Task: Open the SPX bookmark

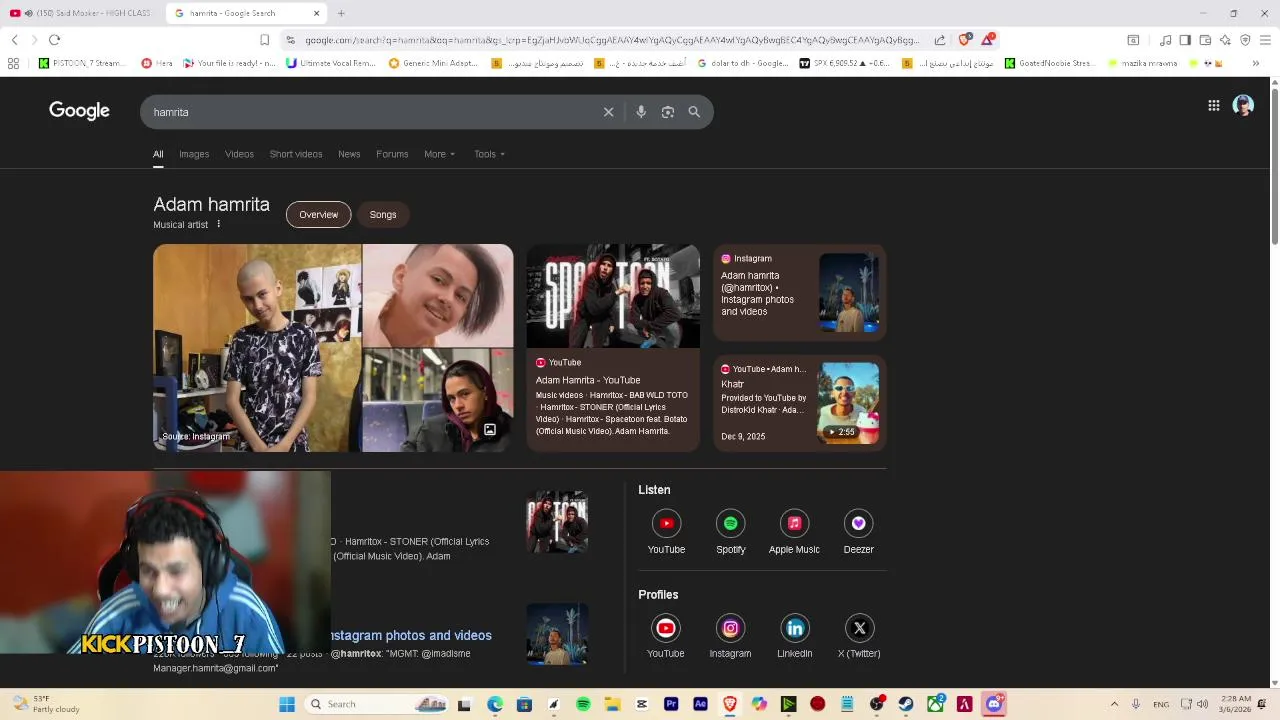Action: coord(845,63)
